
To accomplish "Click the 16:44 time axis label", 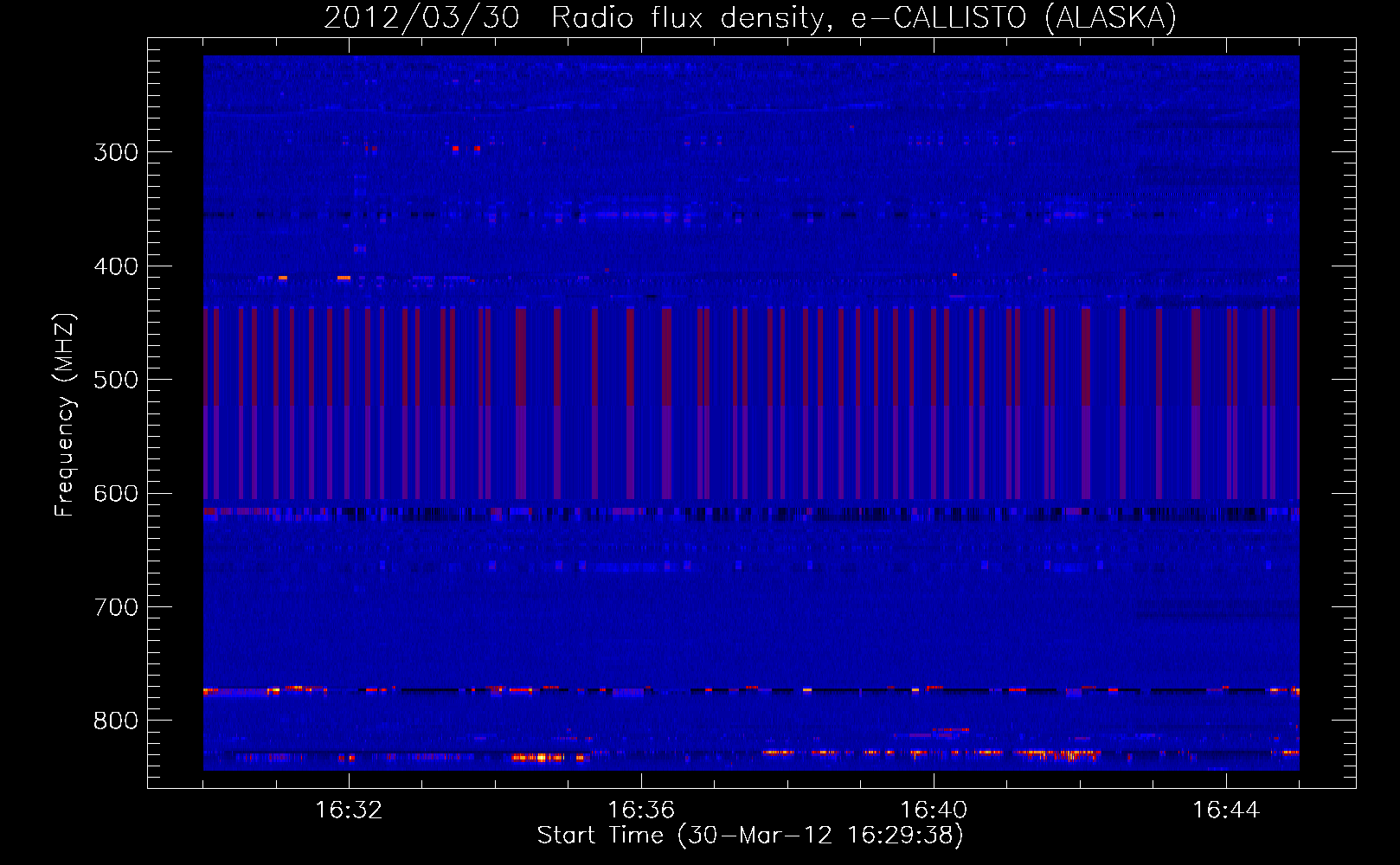I will tap(1226, 810).
